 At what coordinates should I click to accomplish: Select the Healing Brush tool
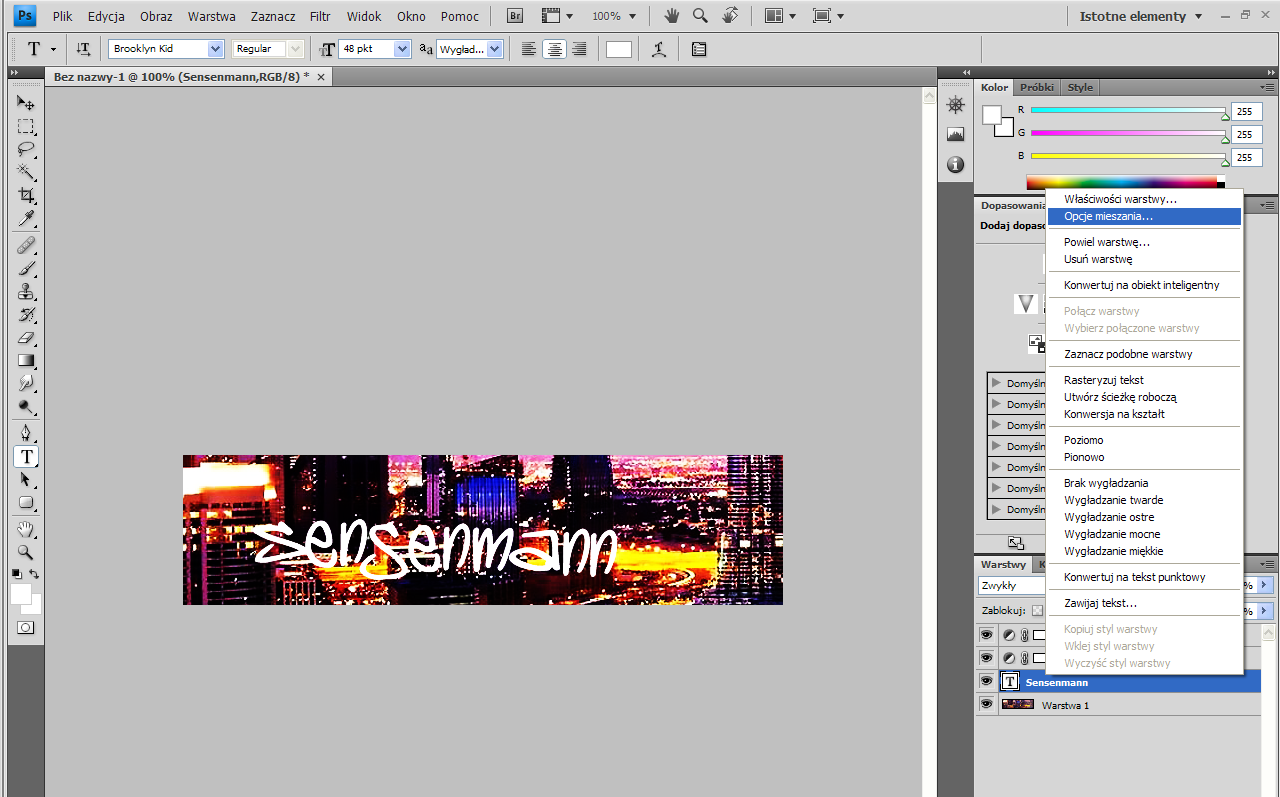coord(26,246)
